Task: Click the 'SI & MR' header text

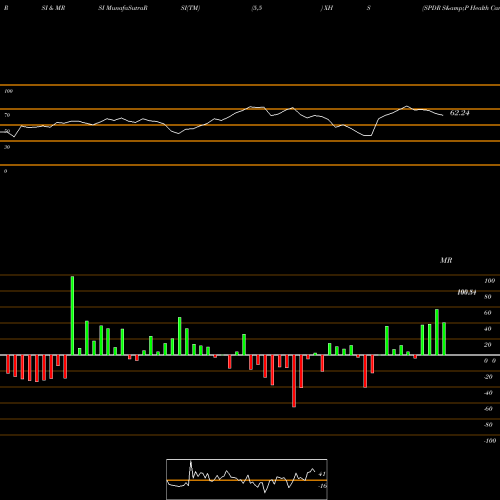Action: click(53, 8)
